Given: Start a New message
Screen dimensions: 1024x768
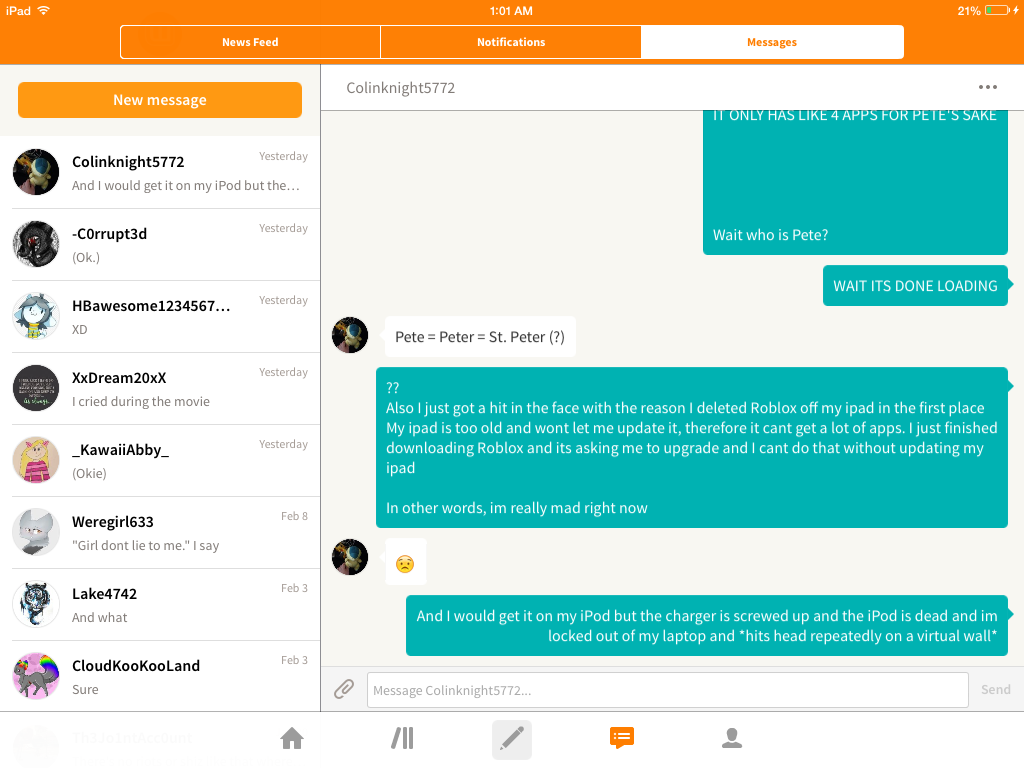Looking at the screenshot, I should 160,100.
